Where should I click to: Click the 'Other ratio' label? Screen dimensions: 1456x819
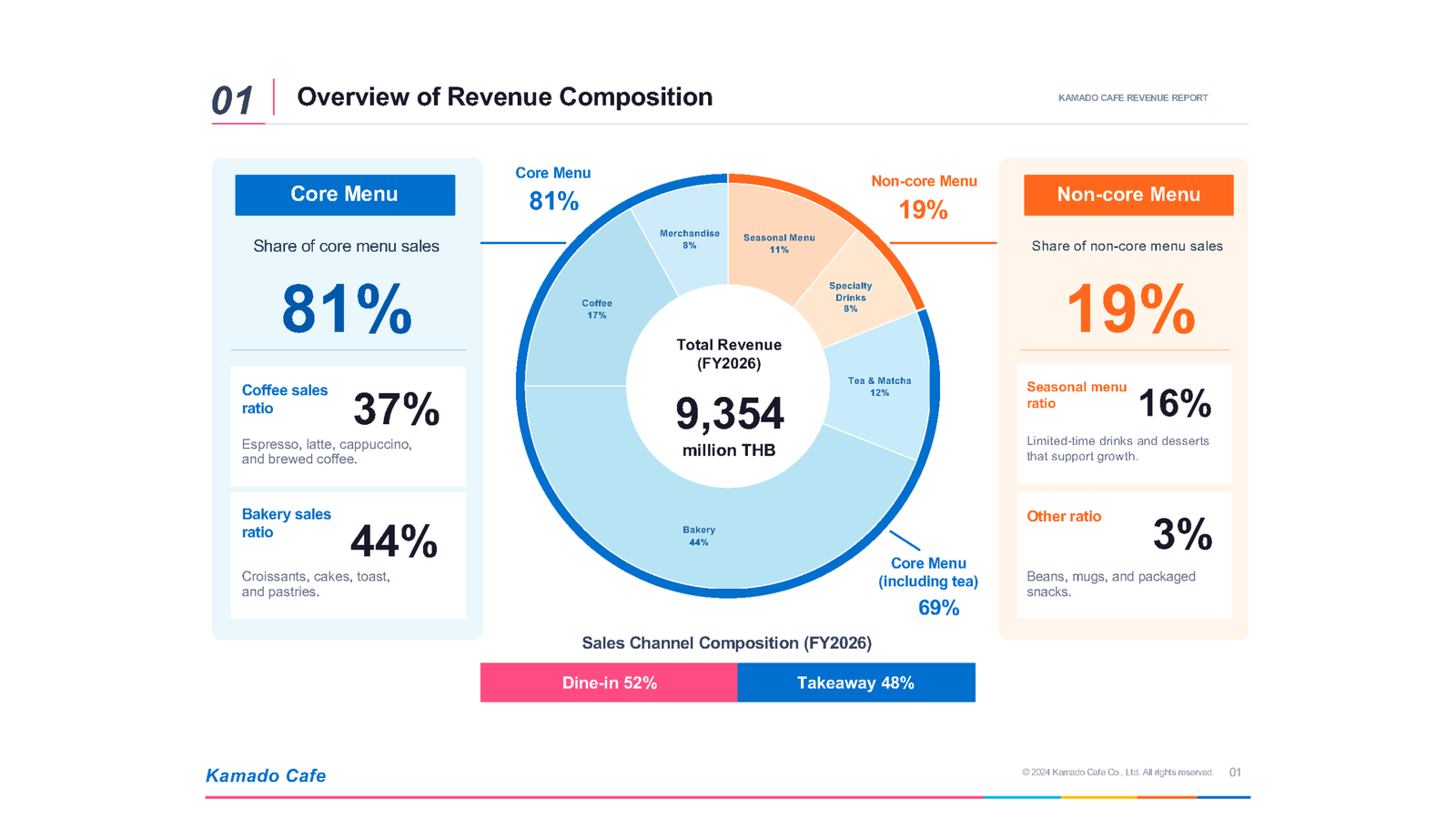[x=1064, y=516]
